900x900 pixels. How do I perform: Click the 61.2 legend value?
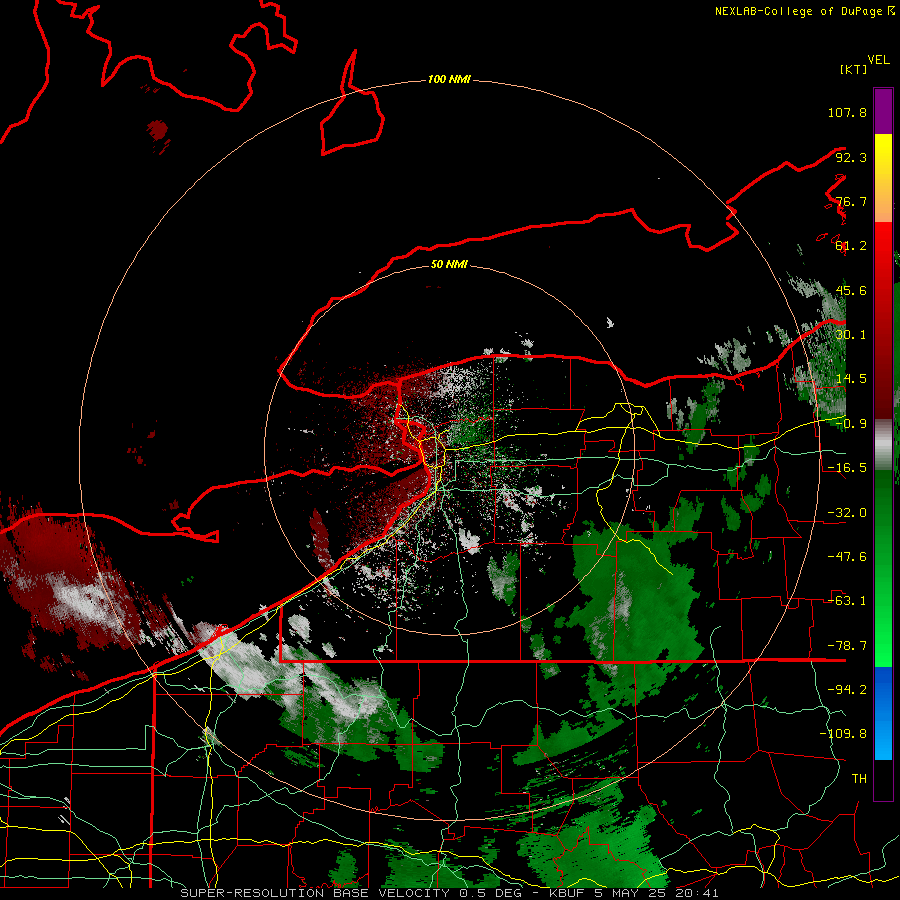click(851, 246)
